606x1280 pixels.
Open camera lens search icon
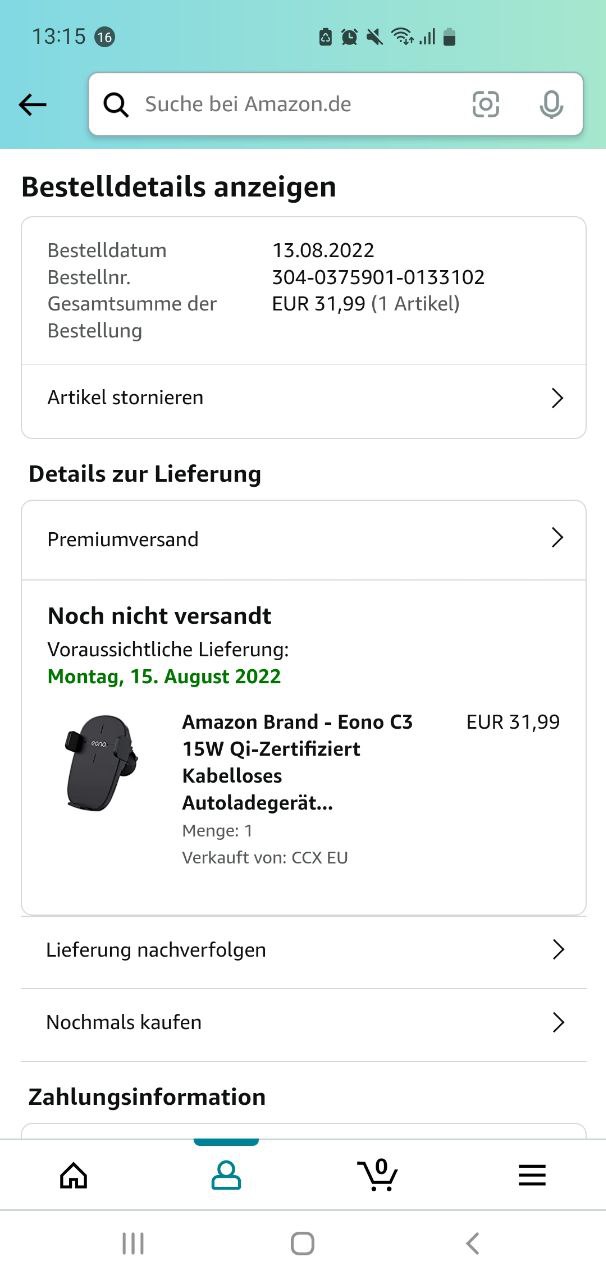click(x=486, y=104)
